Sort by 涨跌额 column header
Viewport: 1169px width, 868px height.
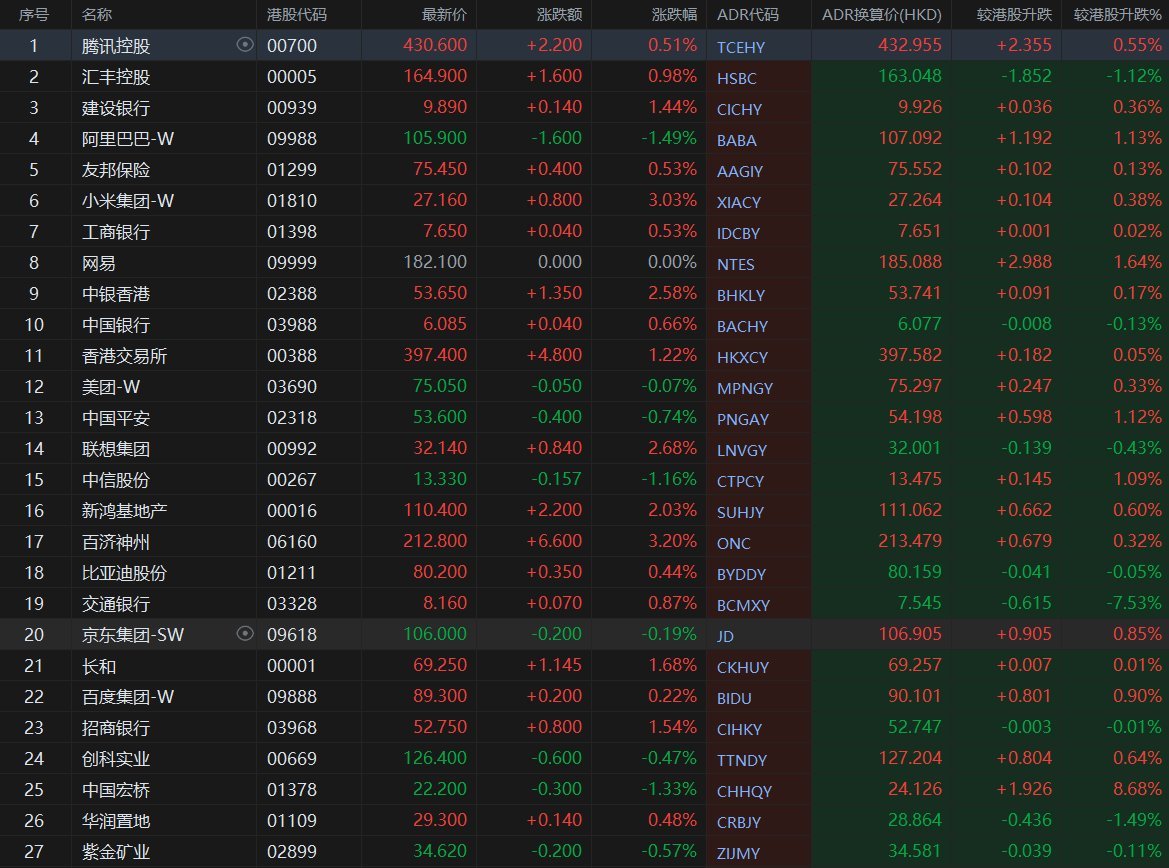point(559,14)
